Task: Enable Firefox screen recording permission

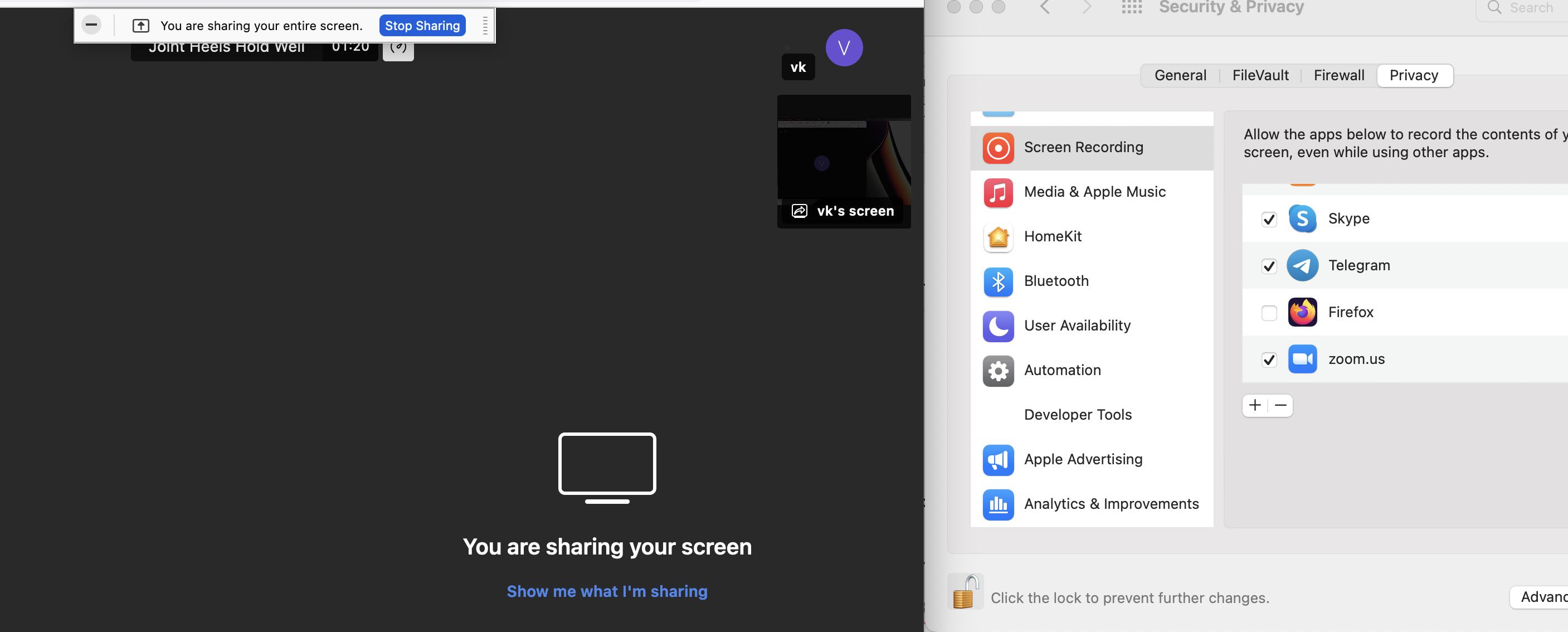Action: (x=1268, y=311)
